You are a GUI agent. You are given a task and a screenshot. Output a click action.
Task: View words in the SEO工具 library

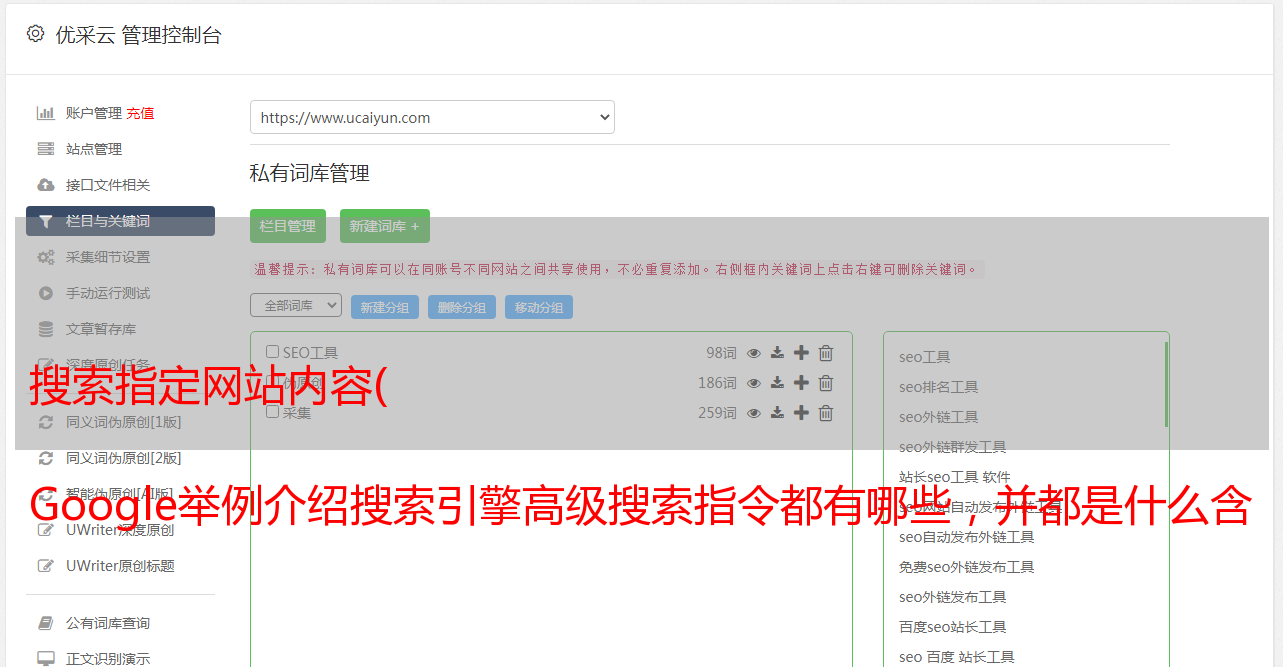point(754,353)
